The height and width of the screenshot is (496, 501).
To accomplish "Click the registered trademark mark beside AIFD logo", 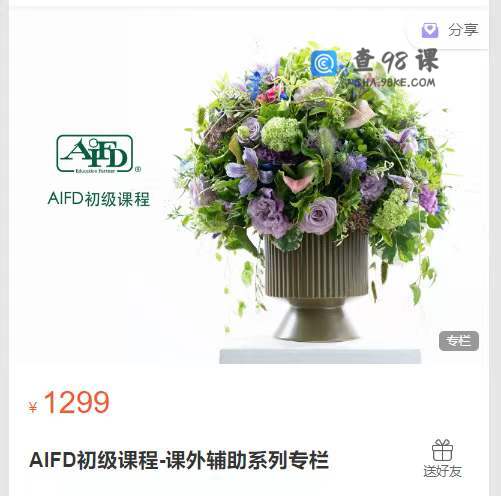I will (138, 169).
